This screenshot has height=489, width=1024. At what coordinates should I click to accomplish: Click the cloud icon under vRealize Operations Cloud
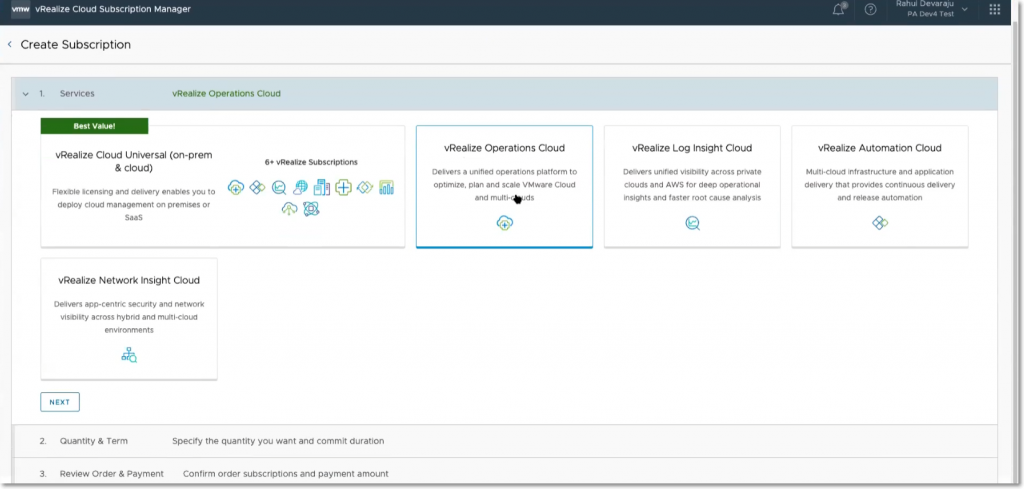pyautogui.click(x=504, y=223)
